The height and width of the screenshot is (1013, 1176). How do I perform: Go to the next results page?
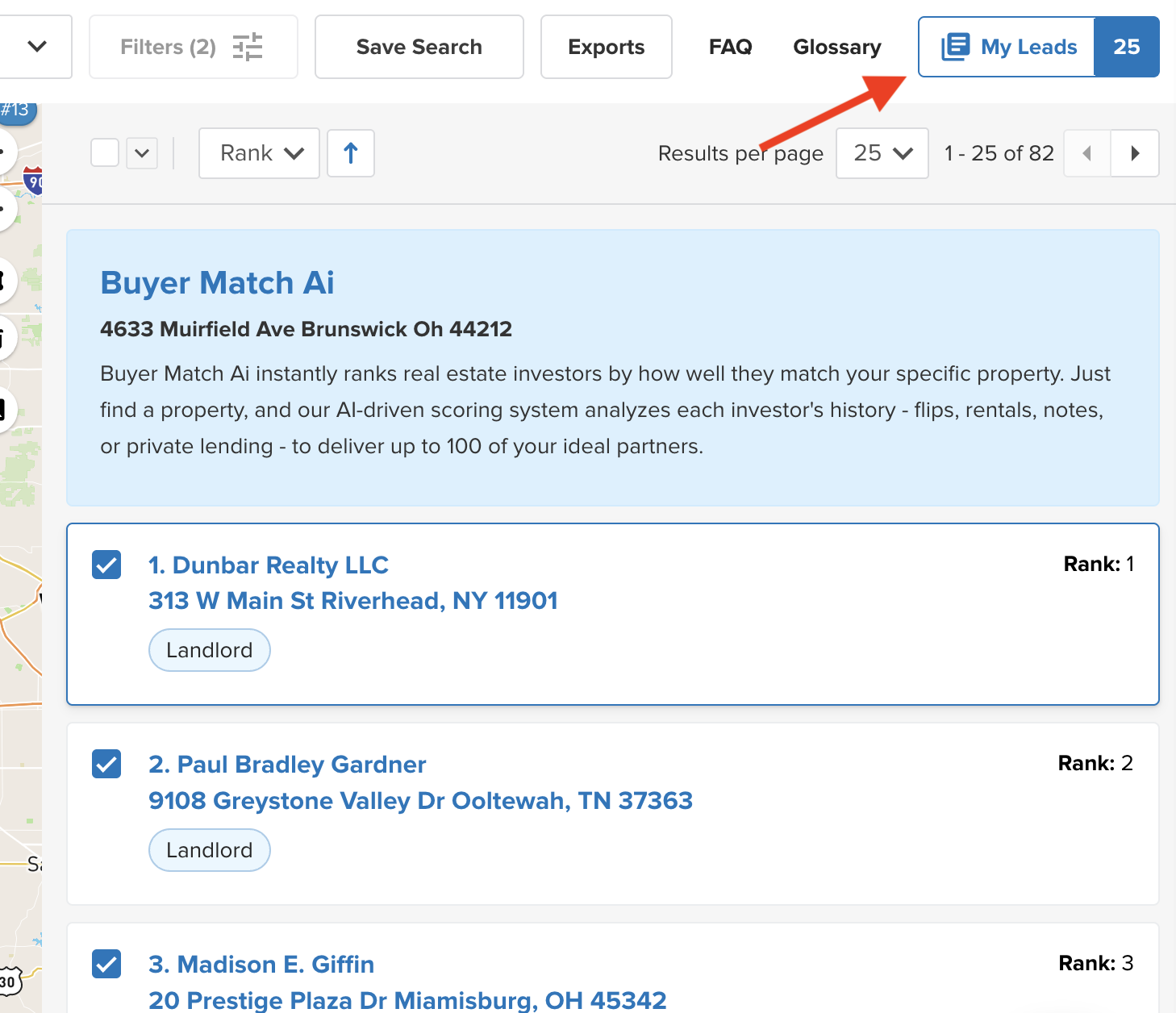1135,153
